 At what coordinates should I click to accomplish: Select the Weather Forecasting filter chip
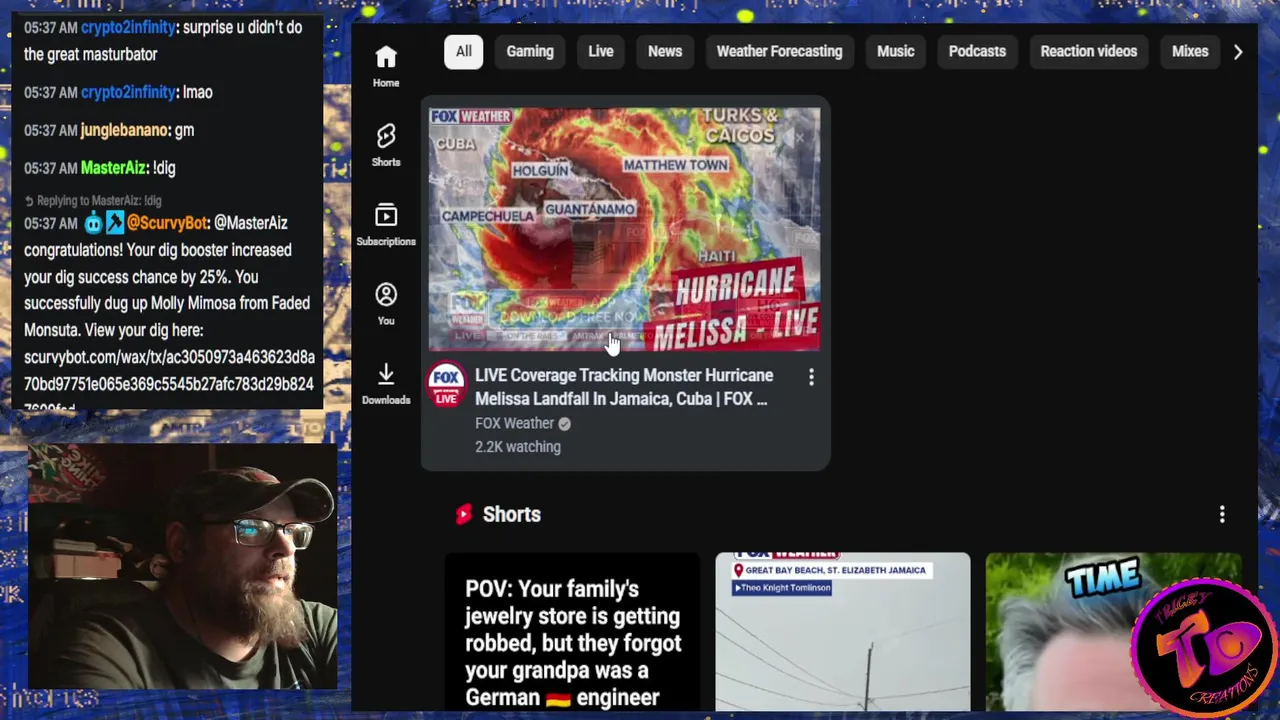pos(779,51)
